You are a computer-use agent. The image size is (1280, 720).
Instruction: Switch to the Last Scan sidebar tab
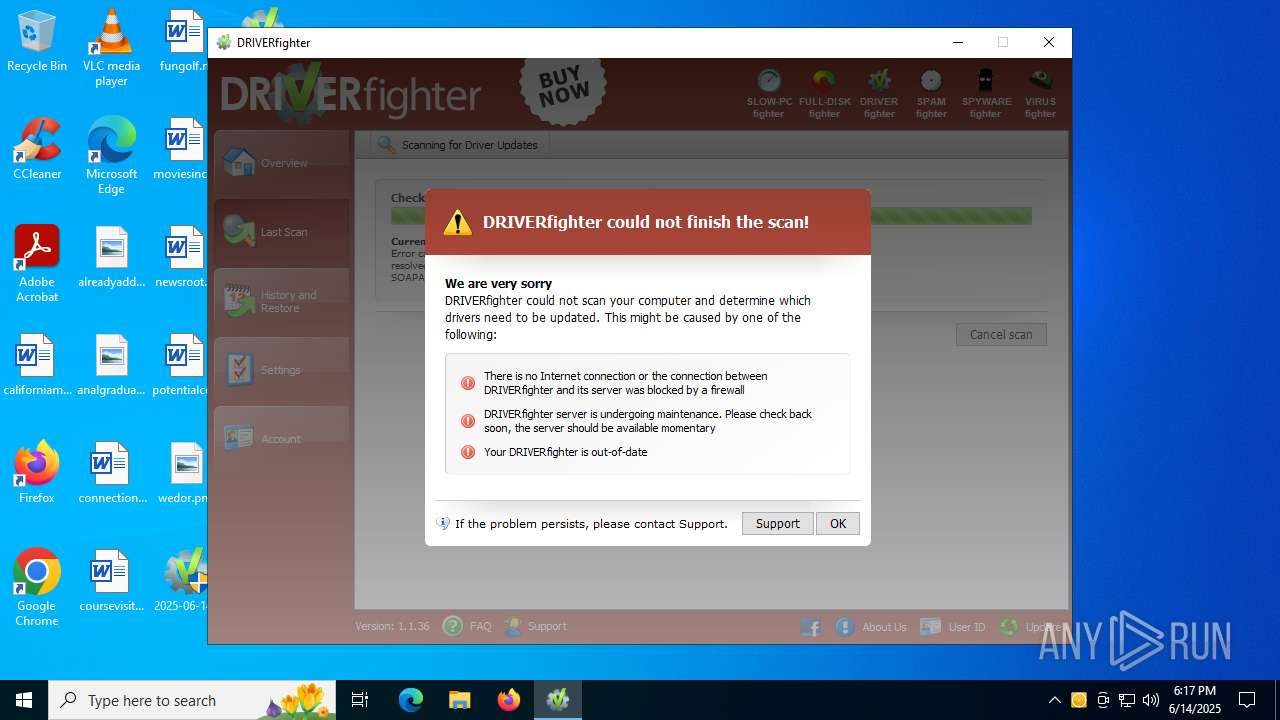click(x=281, y=232)
